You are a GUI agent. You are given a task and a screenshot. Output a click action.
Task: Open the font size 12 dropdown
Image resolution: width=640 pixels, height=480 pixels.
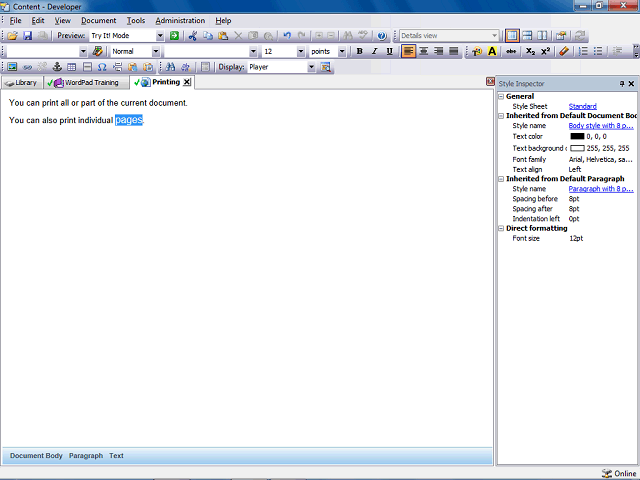pyautogui.click(x=301, y=51)
